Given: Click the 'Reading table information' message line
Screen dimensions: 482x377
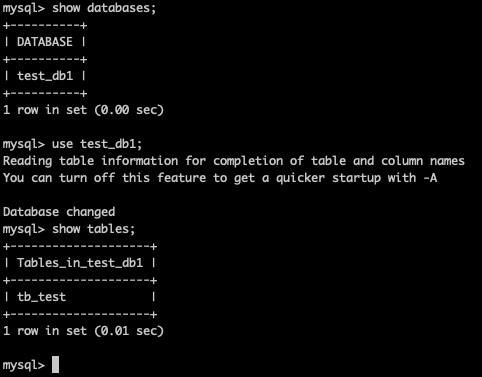Looking at the screenshot, I should [x=234, y=161].
